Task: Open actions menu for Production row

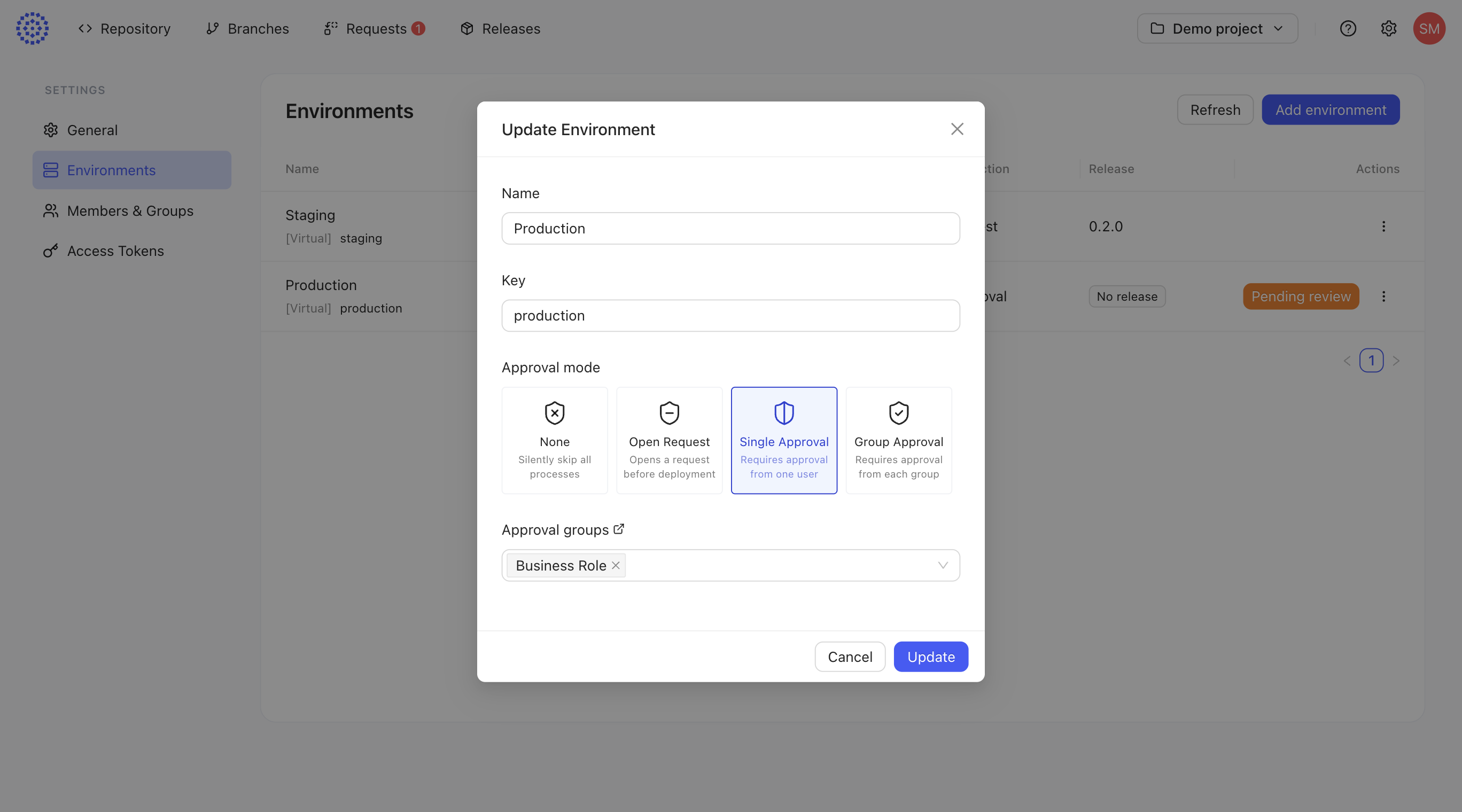Action: 1383,296
